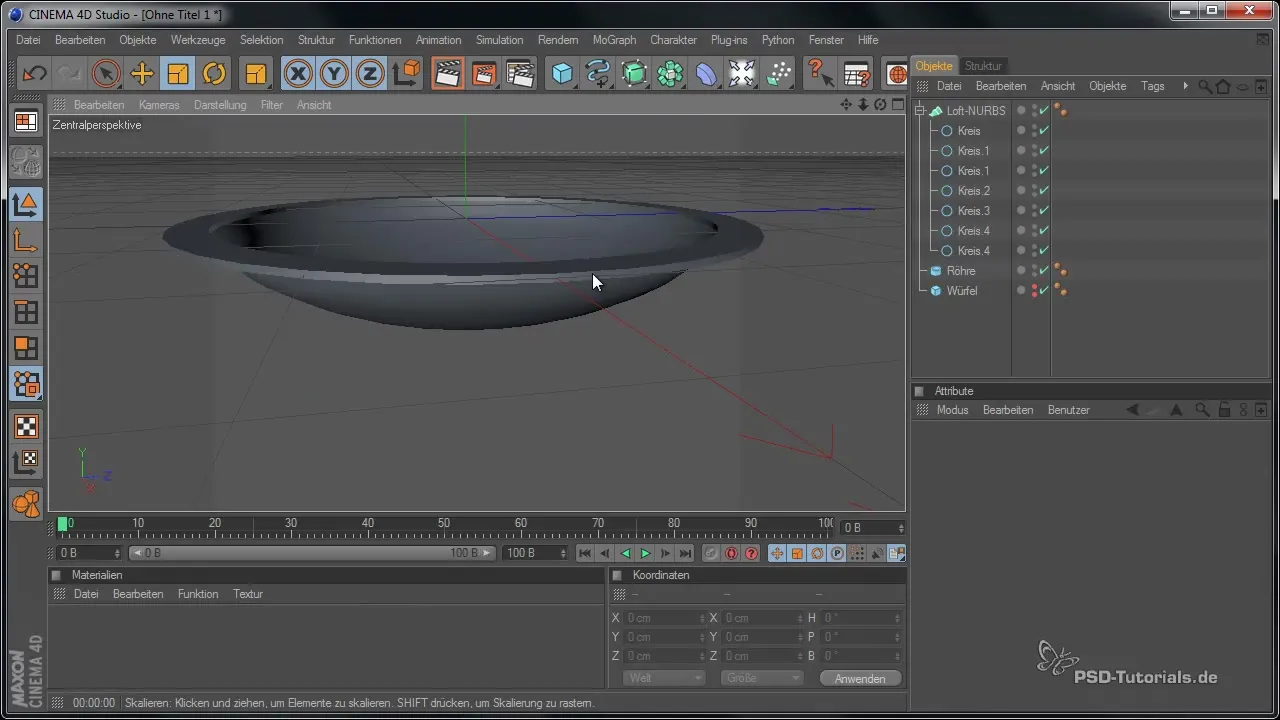Open the particle emitter icon
This screenshot has width=1280, height=720.
tap(778, 74)
